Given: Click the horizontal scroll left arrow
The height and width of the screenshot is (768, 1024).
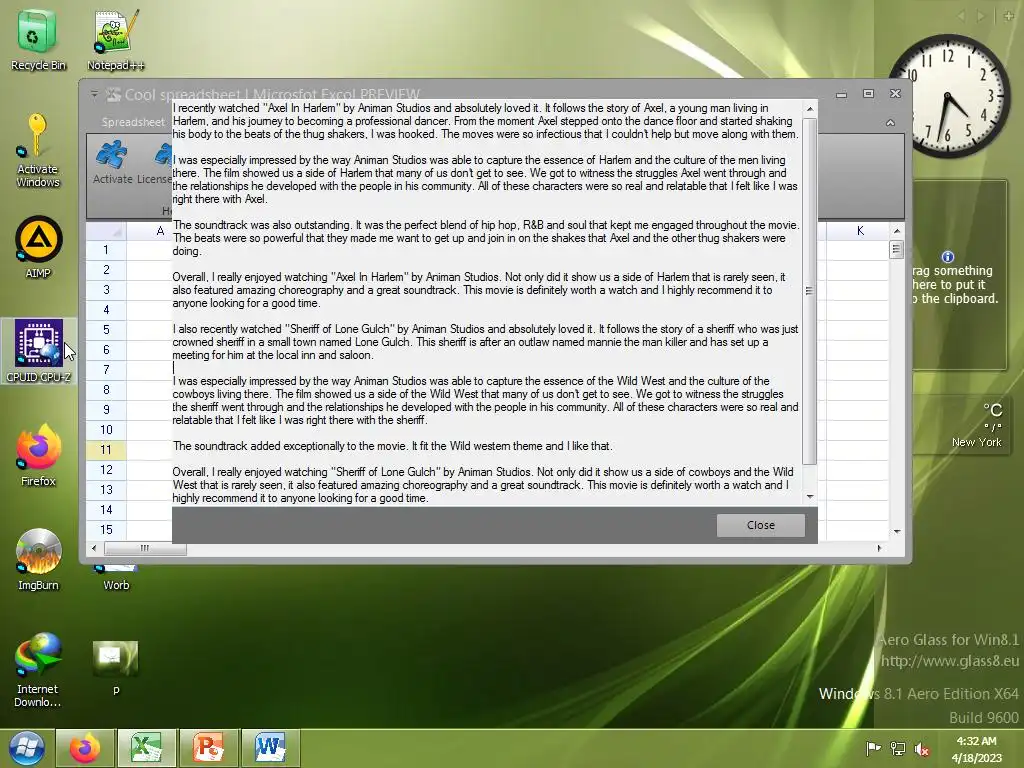Looking at the screenshot, I should click(x=94, y=548).
